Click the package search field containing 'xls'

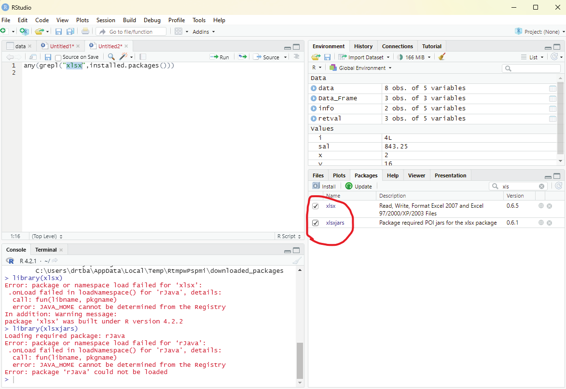pos(518,186)
